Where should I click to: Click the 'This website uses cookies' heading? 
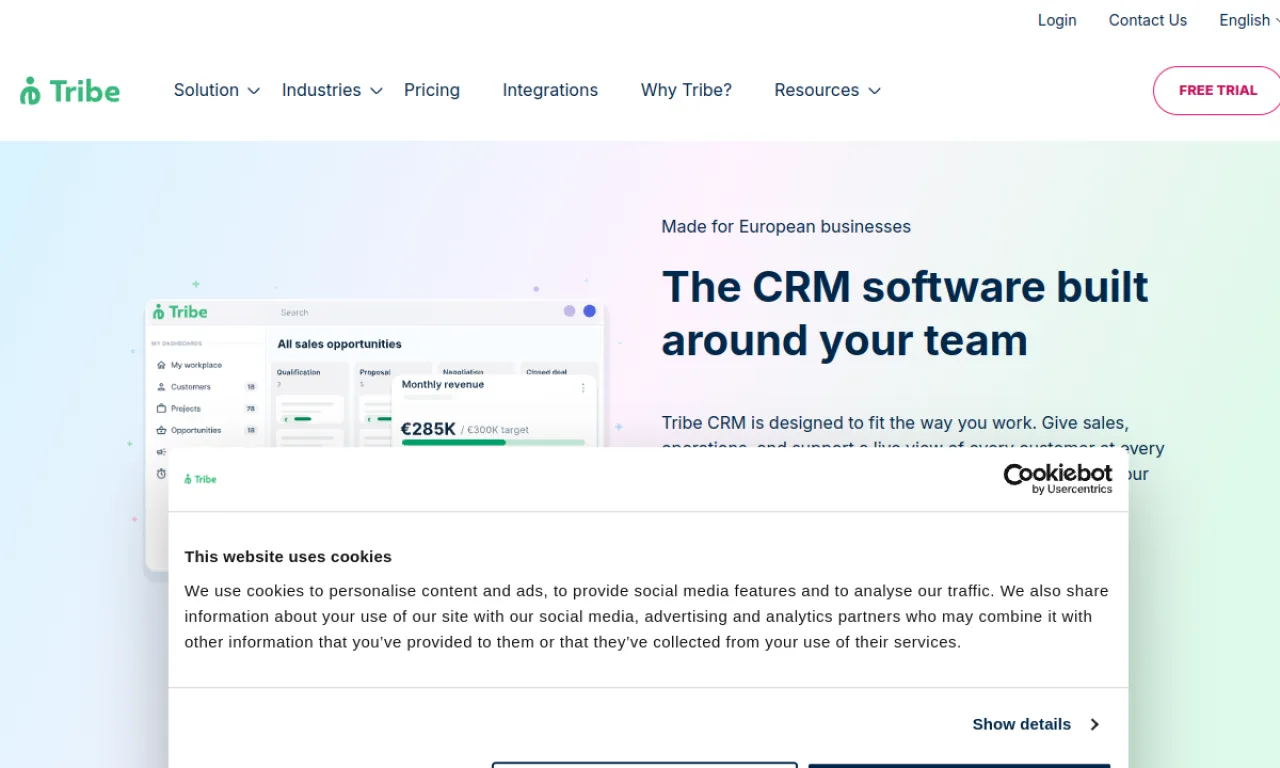click(288, 556)
